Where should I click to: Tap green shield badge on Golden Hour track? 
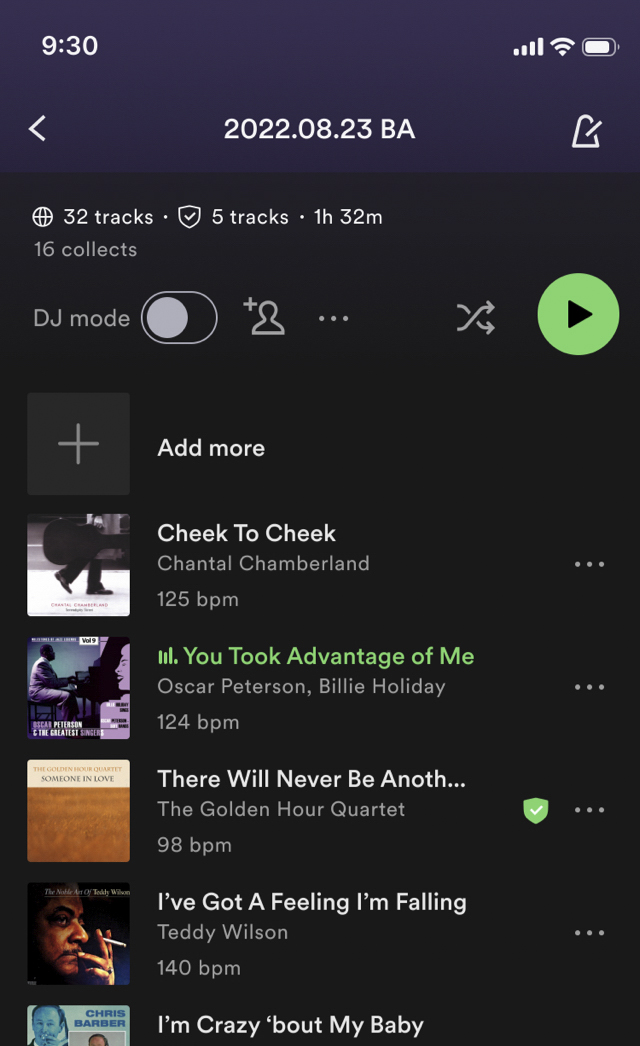(536, 811)
